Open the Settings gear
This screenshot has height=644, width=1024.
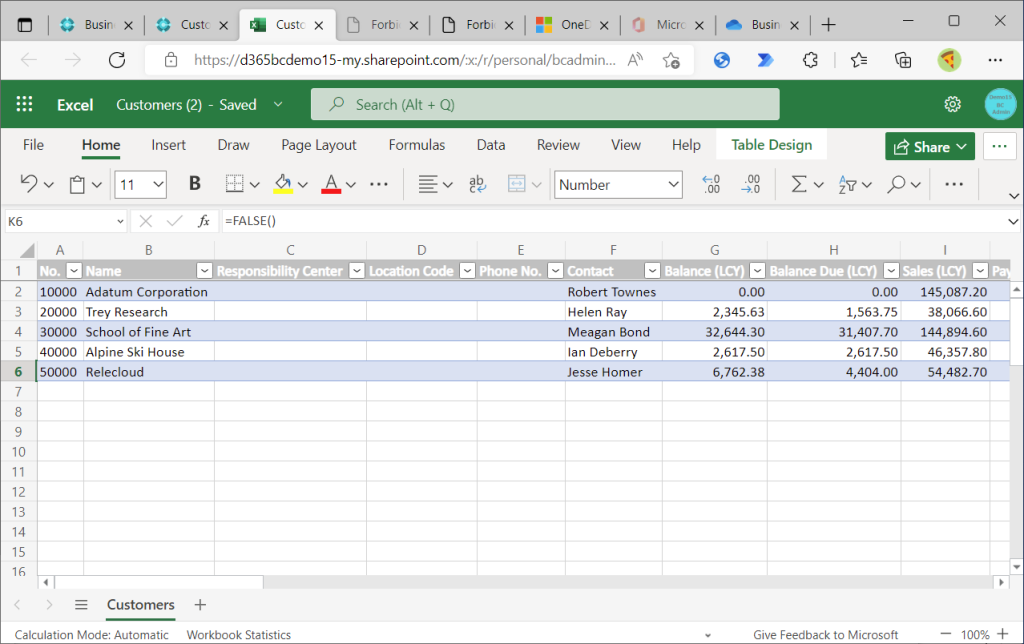point(953,104)
